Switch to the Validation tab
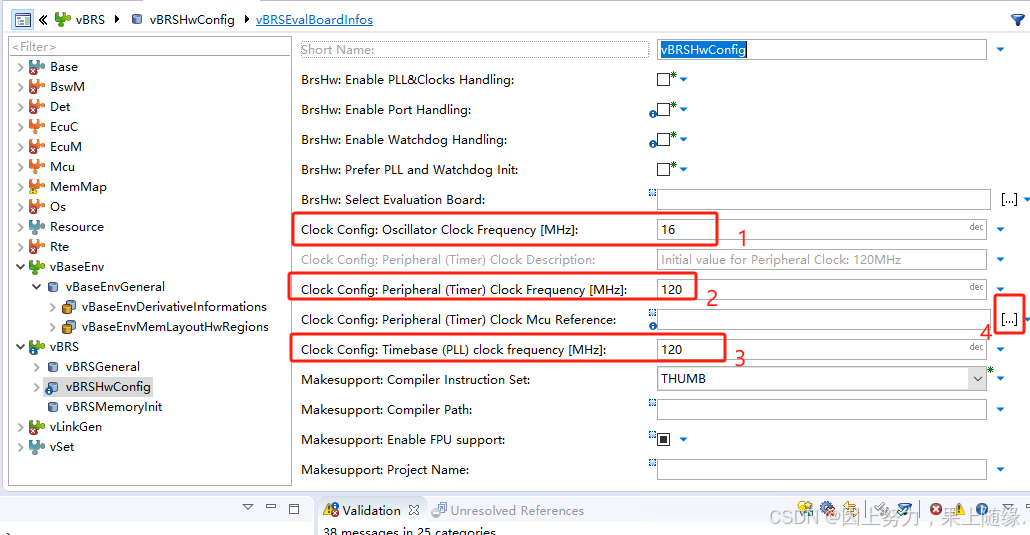The height and width of the screenshot is (535, 1030). click(x=371, y=511)
